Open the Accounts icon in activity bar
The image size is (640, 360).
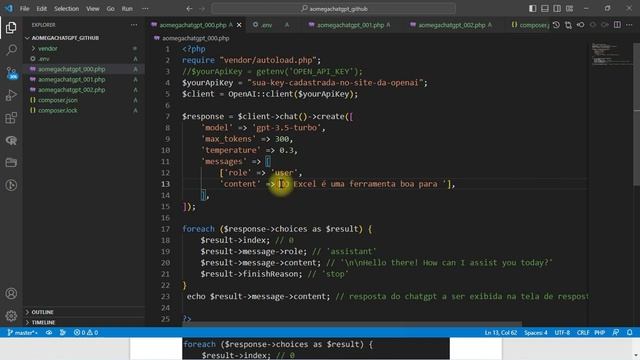tap(11, 293)
